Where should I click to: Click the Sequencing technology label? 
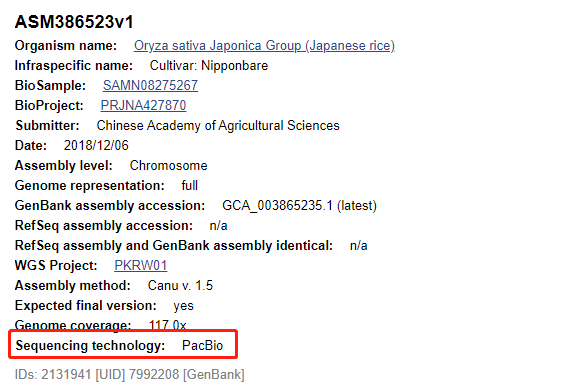90,346
